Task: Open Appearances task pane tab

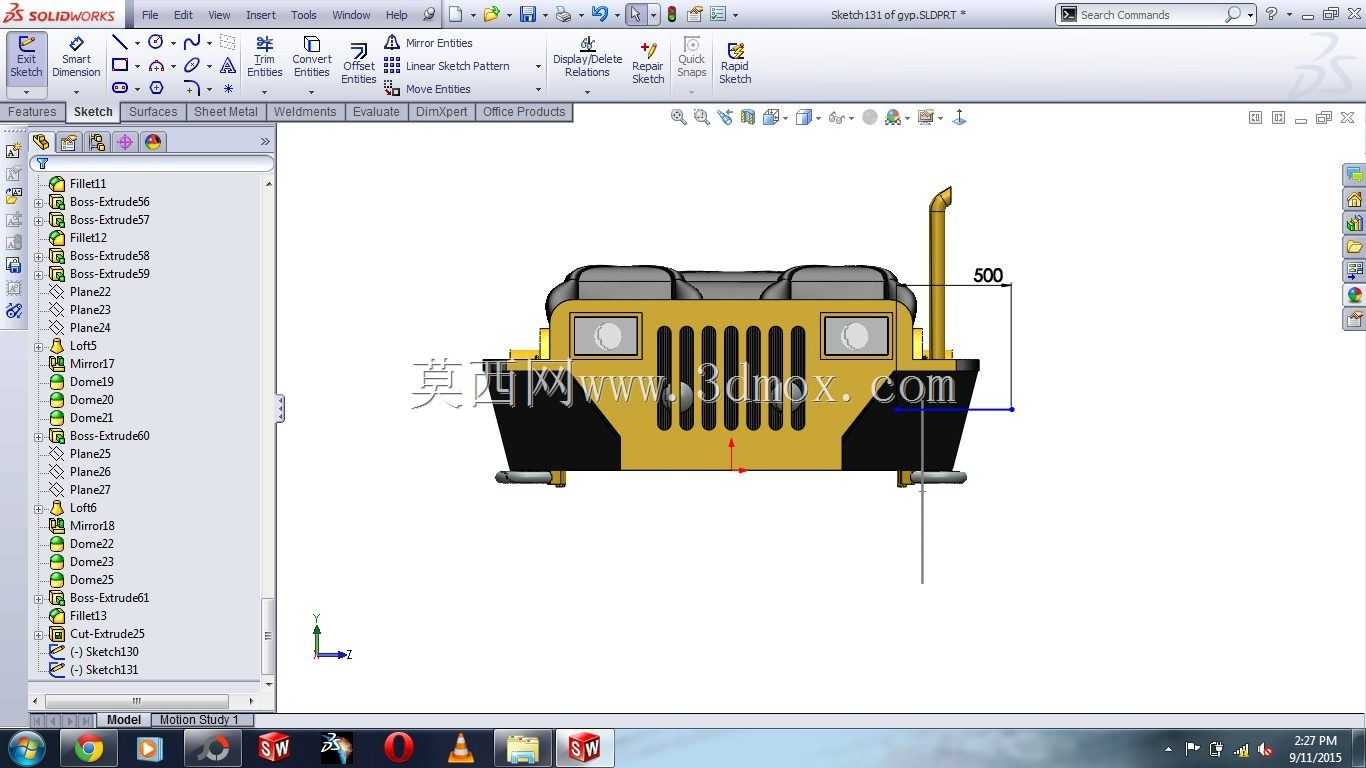Action: (1354, 295)
